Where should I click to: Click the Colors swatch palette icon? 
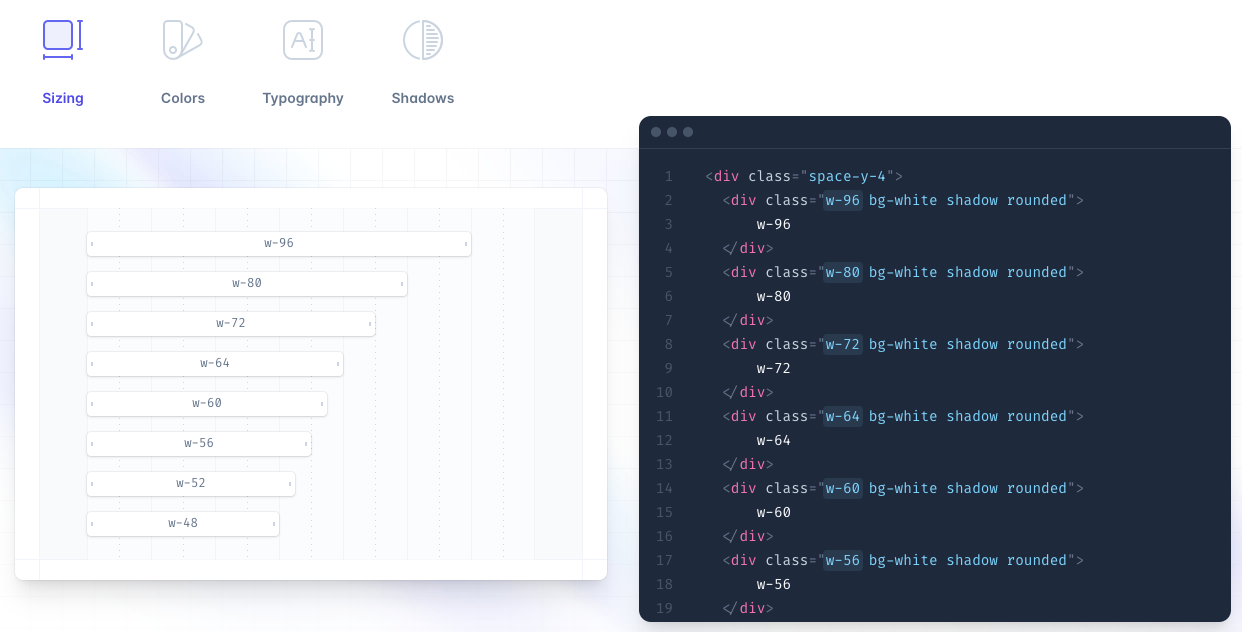click(182, 40)
